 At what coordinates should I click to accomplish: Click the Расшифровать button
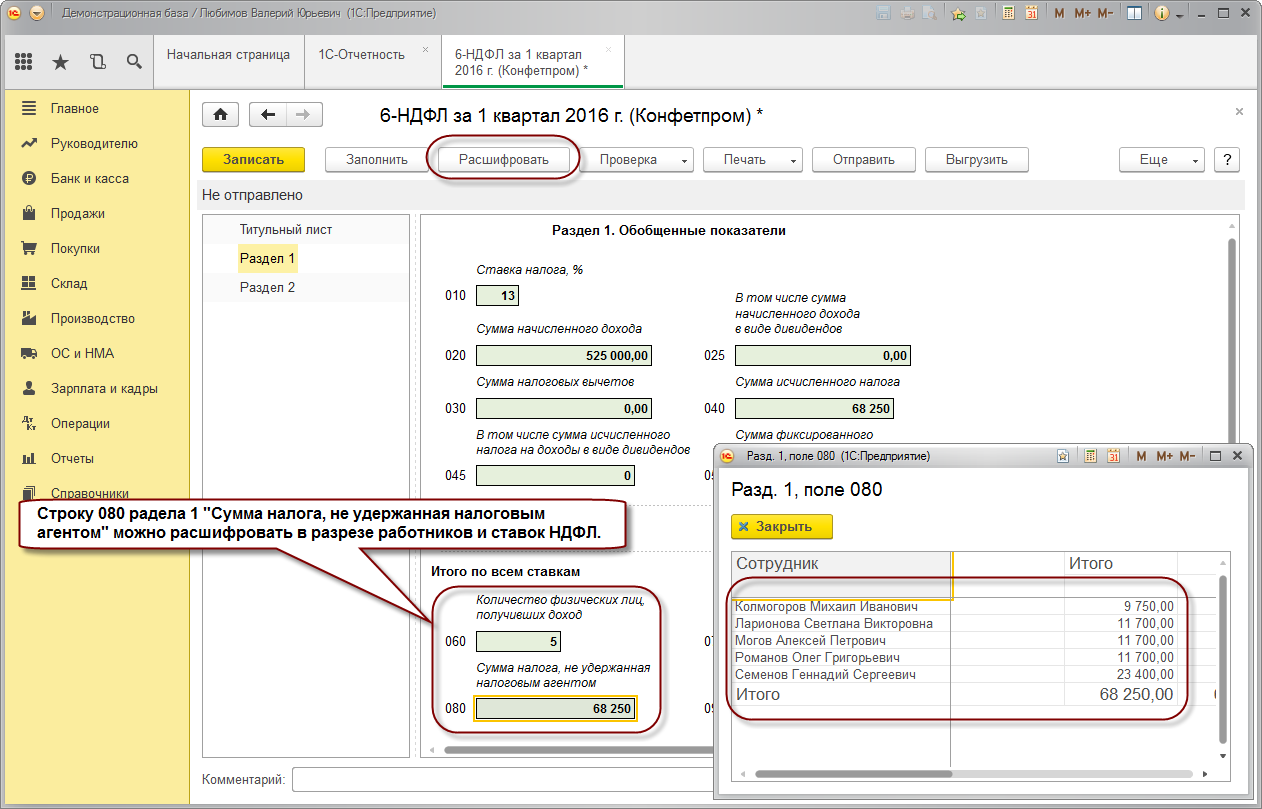503,160
